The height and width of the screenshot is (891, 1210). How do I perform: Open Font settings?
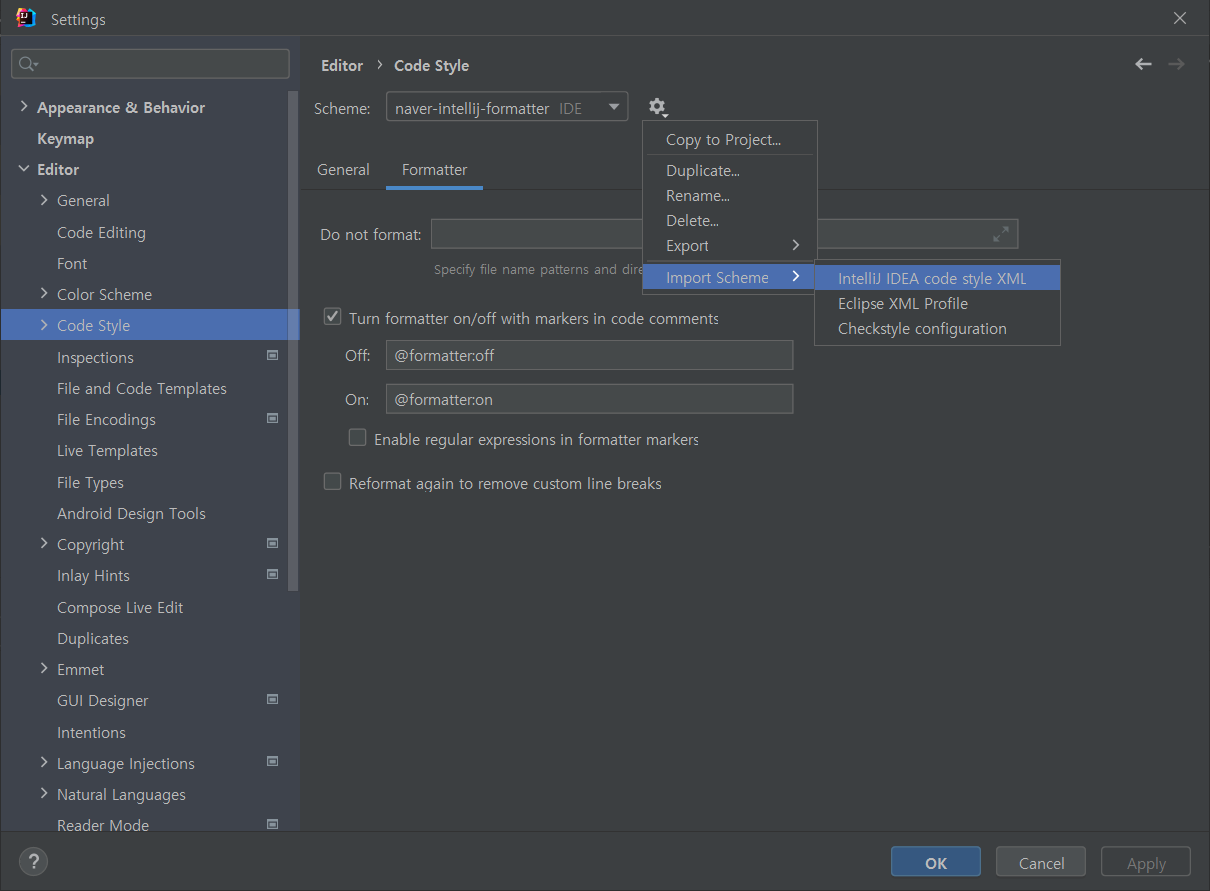pyautogui.click(x=72, y=263)
